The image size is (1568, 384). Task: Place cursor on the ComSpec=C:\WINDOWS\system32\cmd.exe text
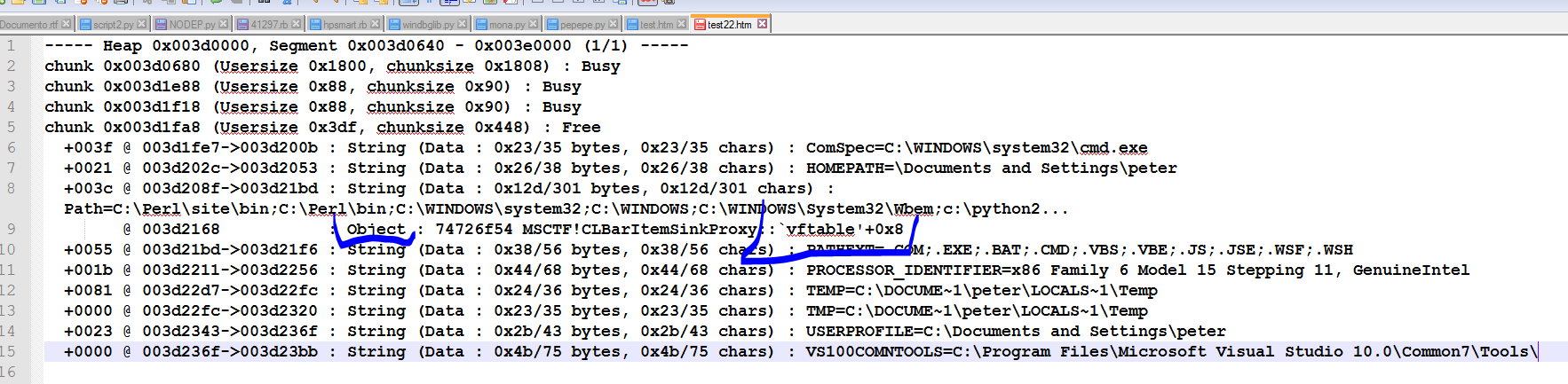pyautogui.click(x=976, y=148)
